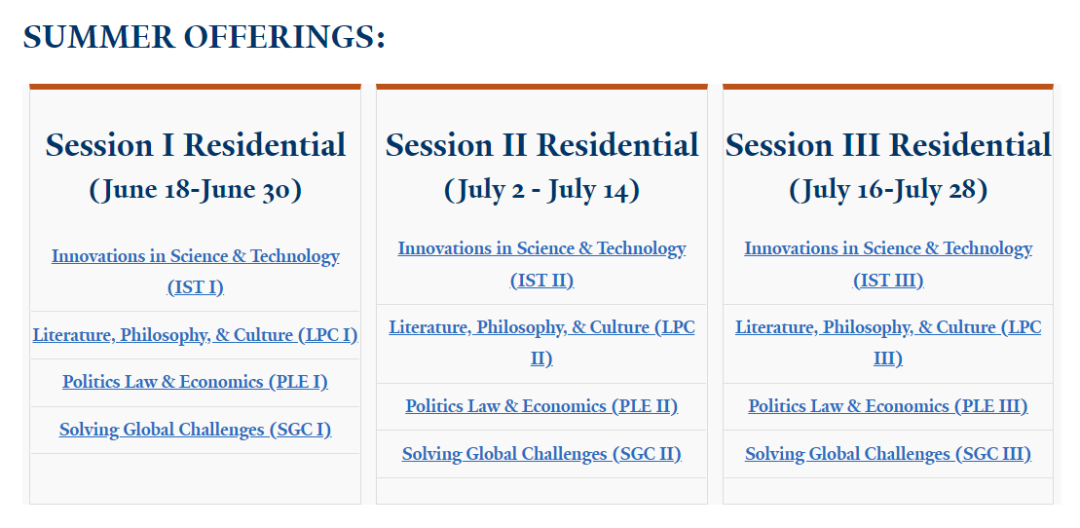The width and height of the screenshot is (1080, 528).
Task: Click the Politics Law & Economics (PLE I) link
Action: pyautogui.click(x=195, y=382)
